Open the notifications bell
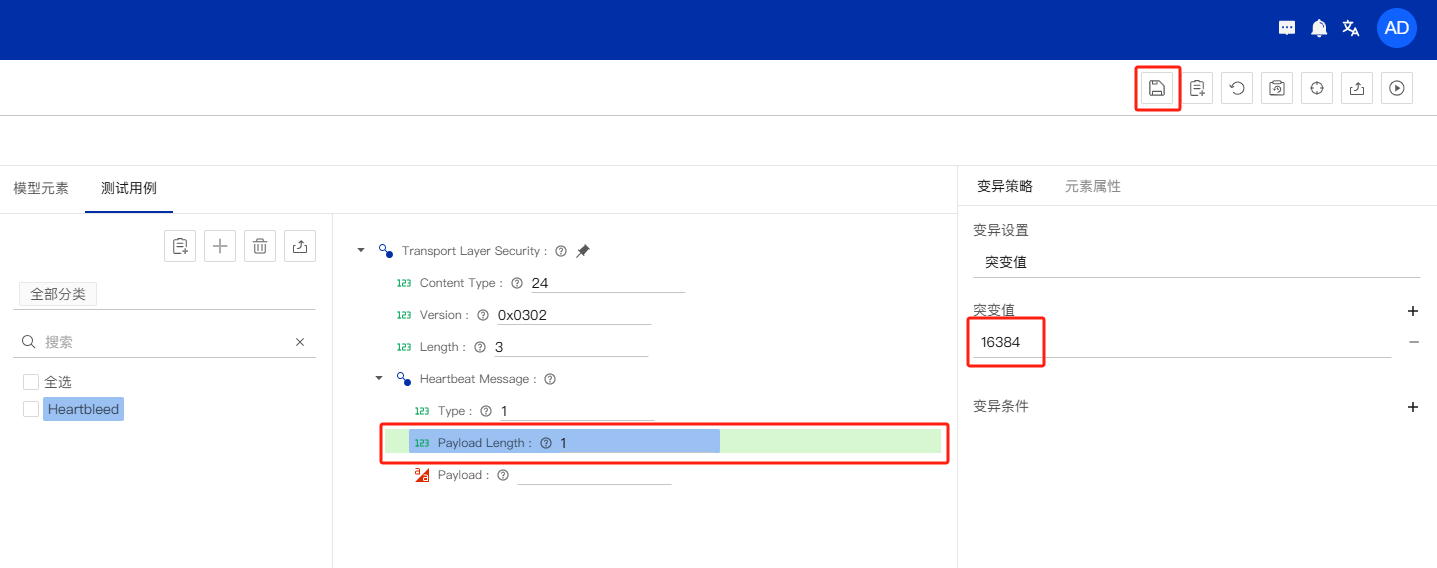1437x568 pixels. pyautogui.click(x=1319, y=28)
